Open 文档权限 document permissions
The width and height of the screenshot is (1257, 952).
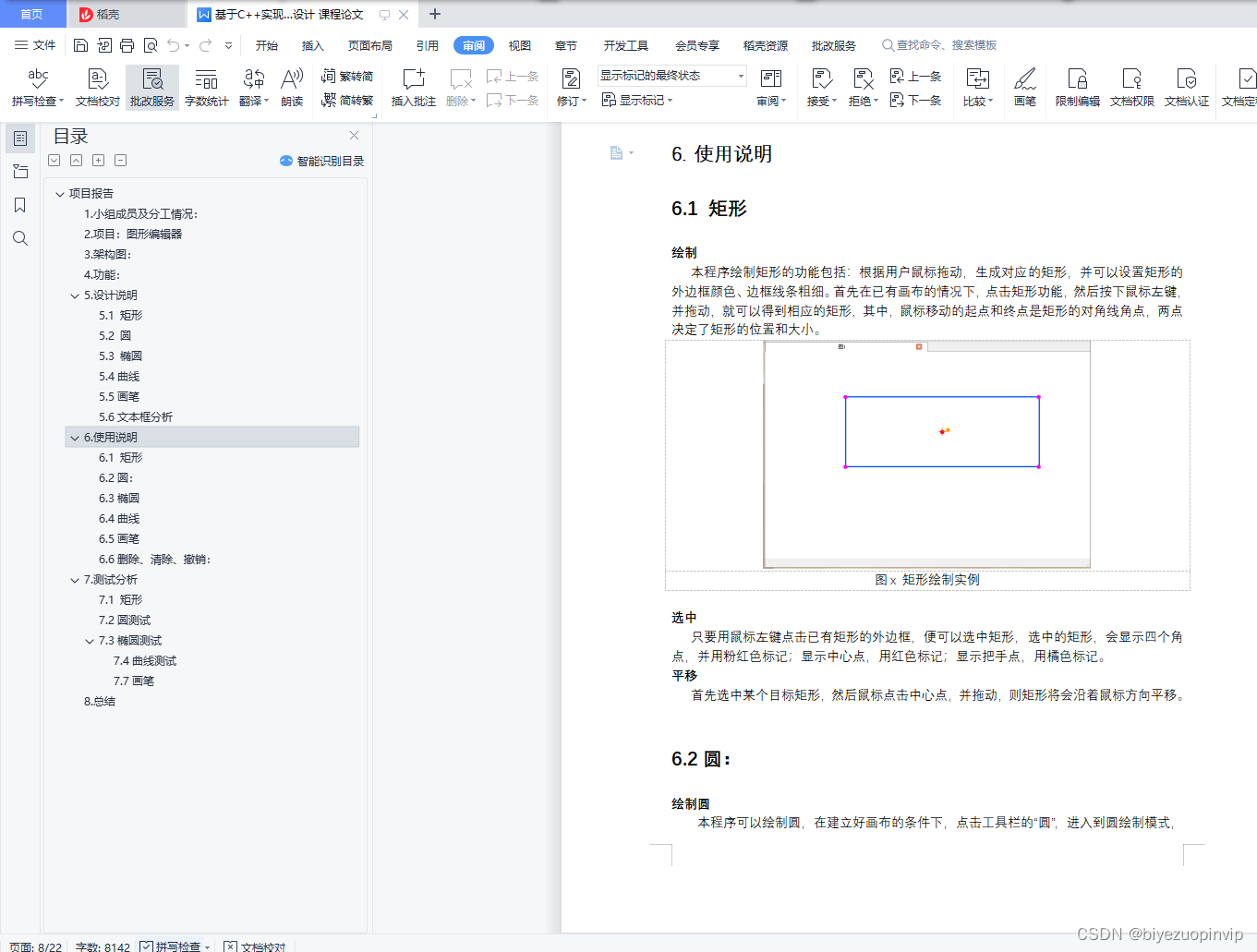pos(1132,88)
